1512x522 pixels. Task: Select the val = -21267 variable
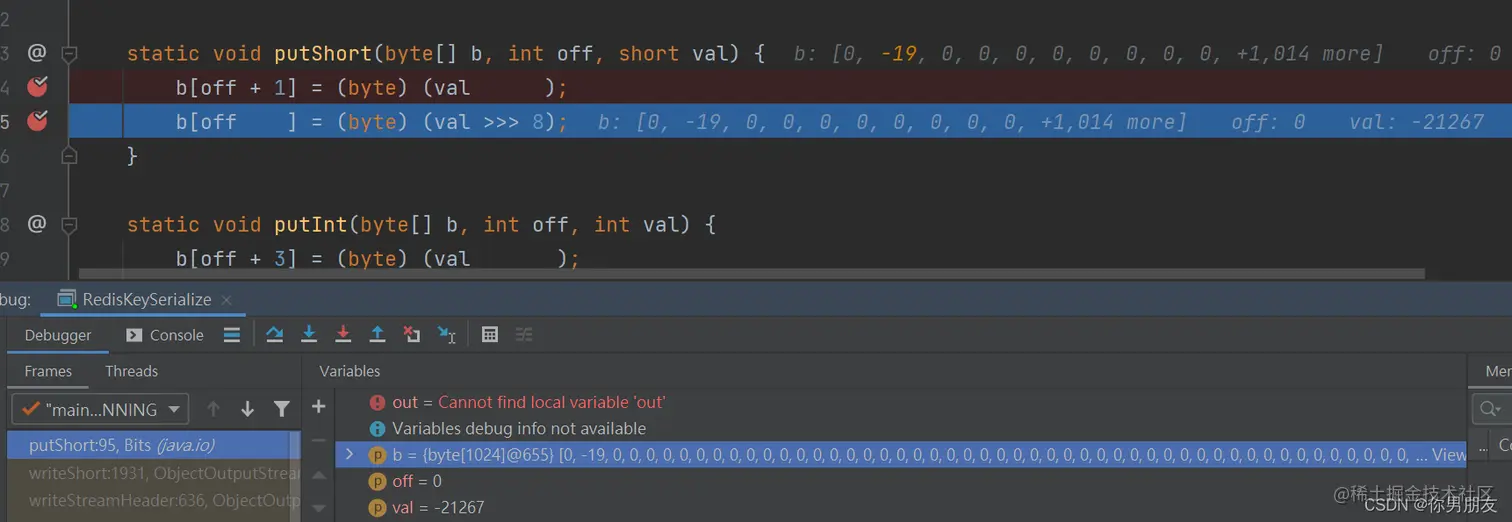pos(427,507)
